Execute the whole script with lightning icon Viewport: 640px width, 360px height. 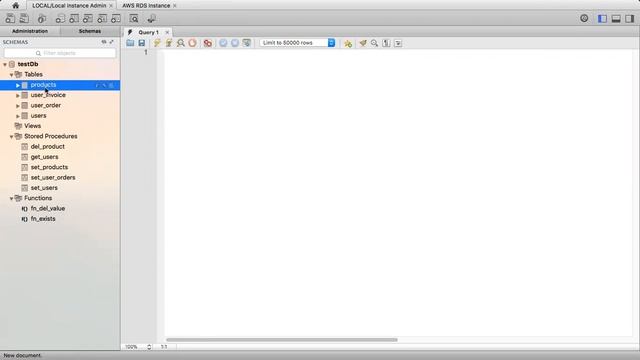click(157, 43)
